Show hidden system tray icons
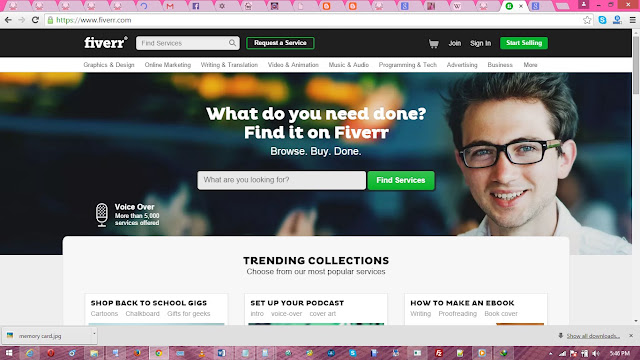Viewport: 640px width, 360px height. 551,353
